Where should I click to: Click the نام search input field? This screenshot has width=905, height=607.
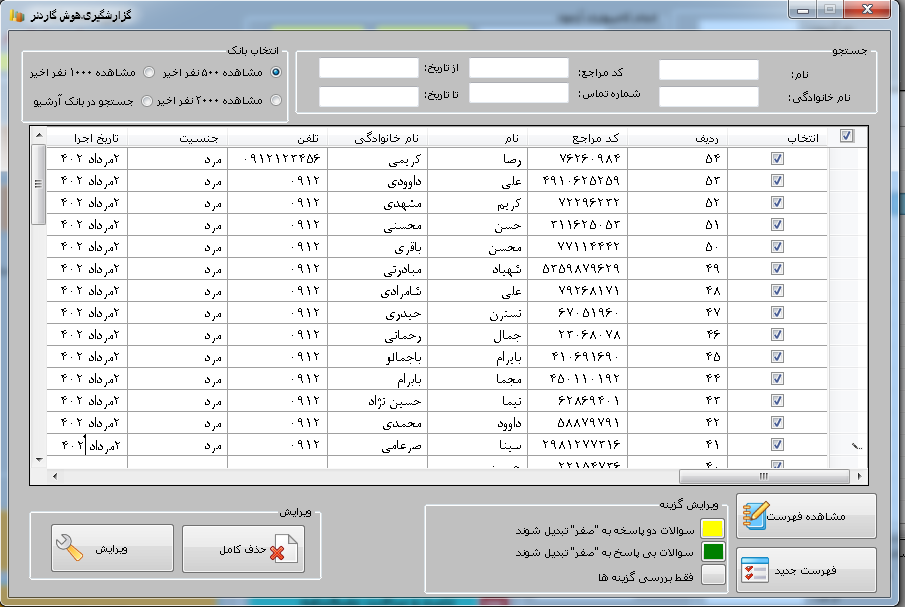[x=708, y=70]
